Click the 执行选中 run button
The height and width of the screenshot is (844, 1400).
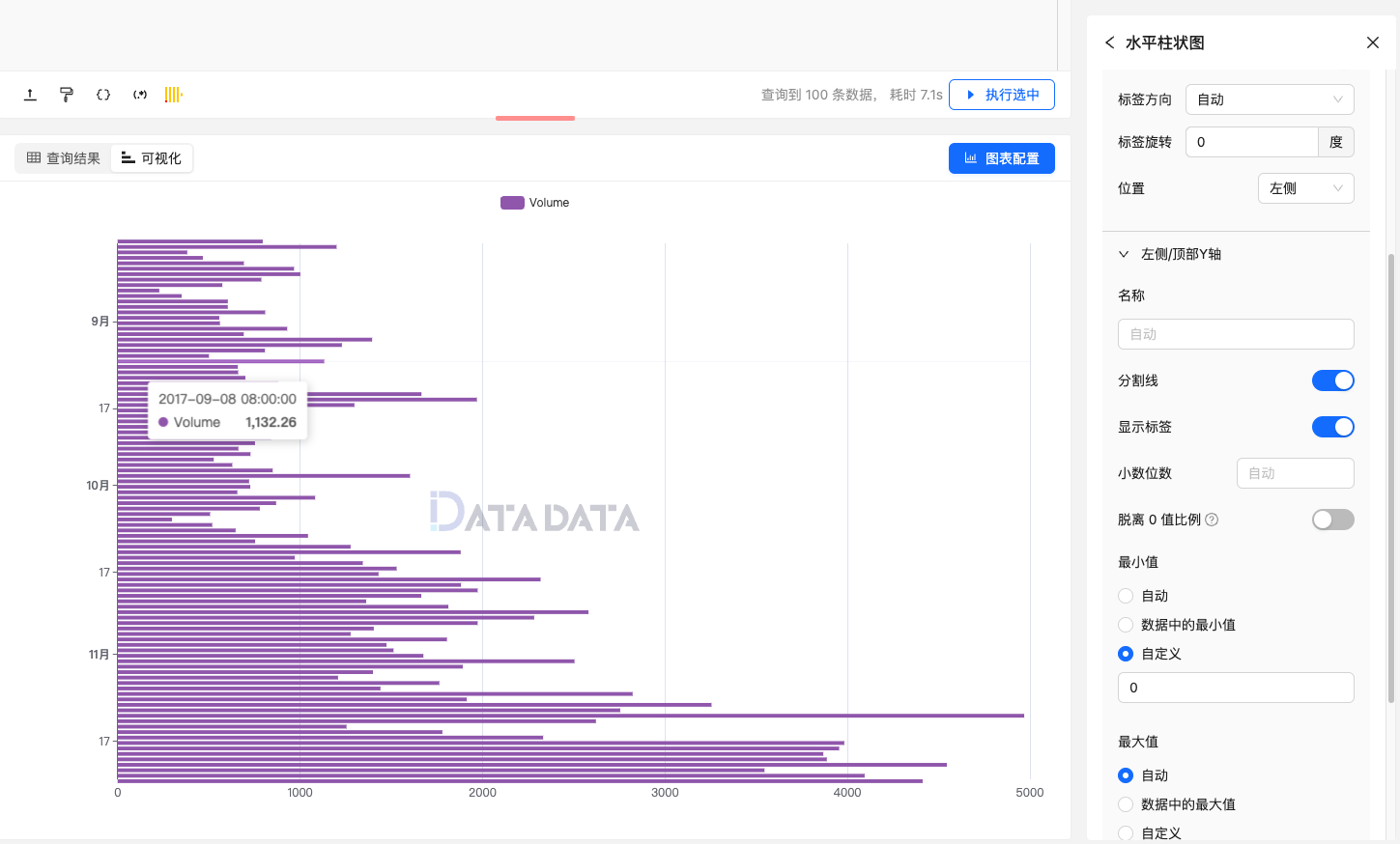(1002, 95)
